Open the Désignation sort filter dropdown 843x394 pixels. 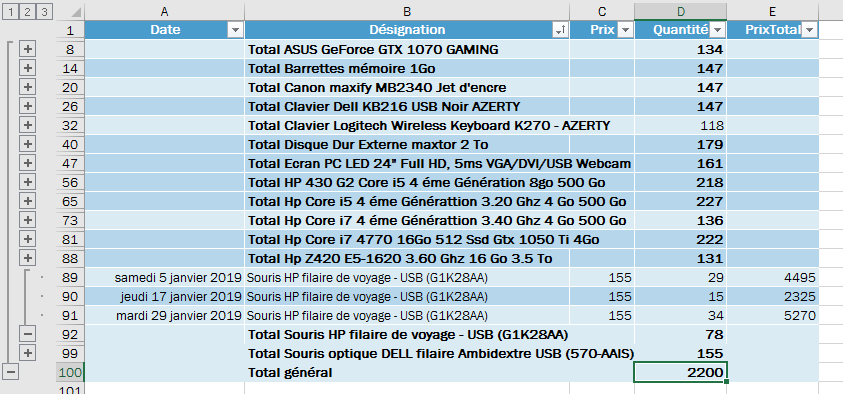point(560,31)
